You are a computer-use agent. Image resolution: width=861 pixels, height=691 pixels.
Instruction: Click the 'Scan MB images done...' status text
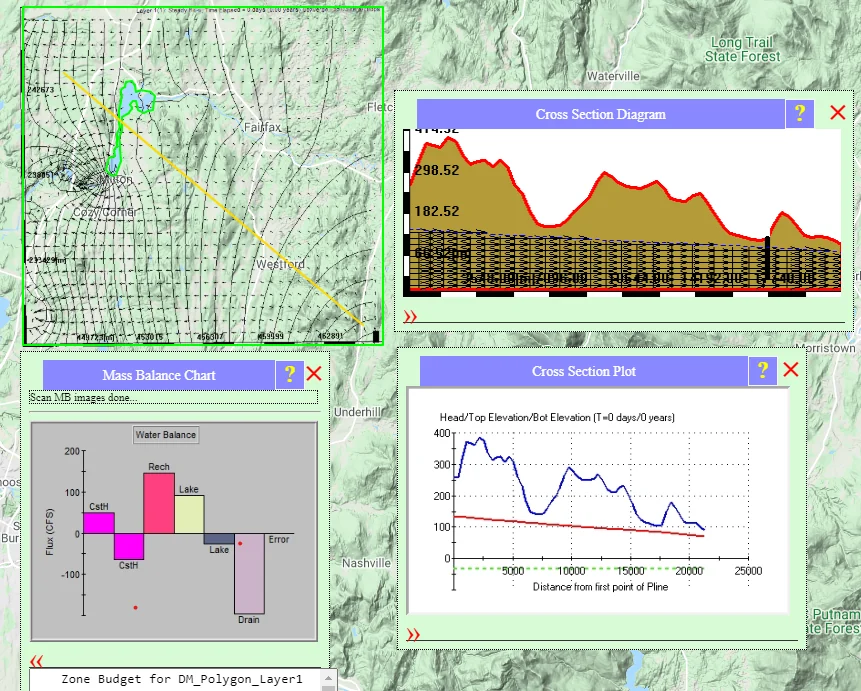(83, 397)
